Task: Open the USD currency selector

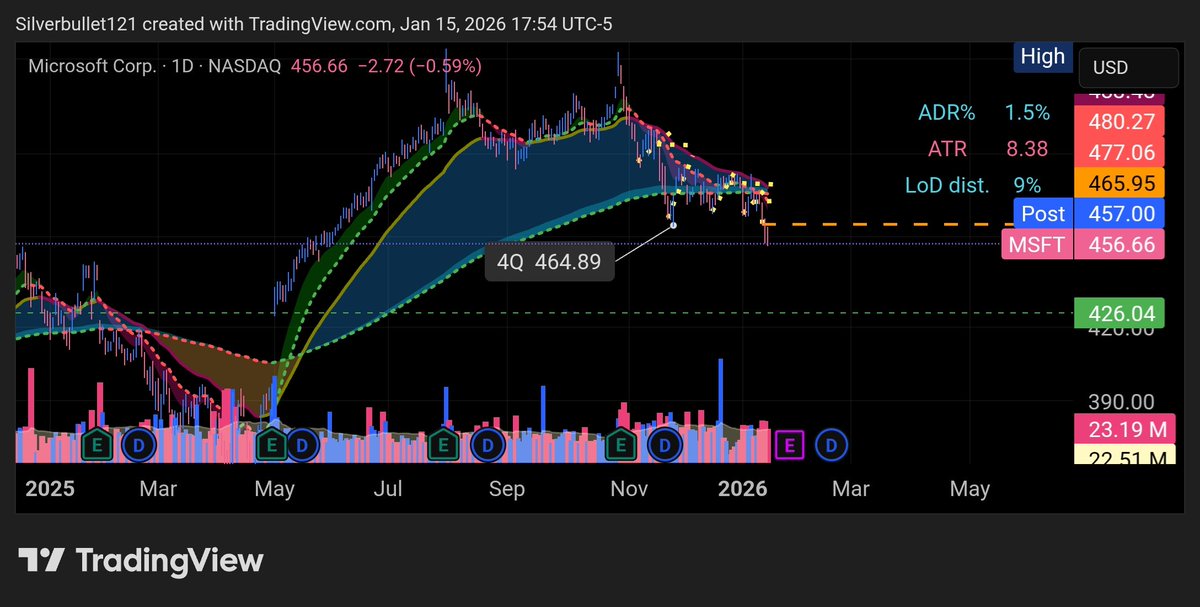Action: pos(1128,68)
